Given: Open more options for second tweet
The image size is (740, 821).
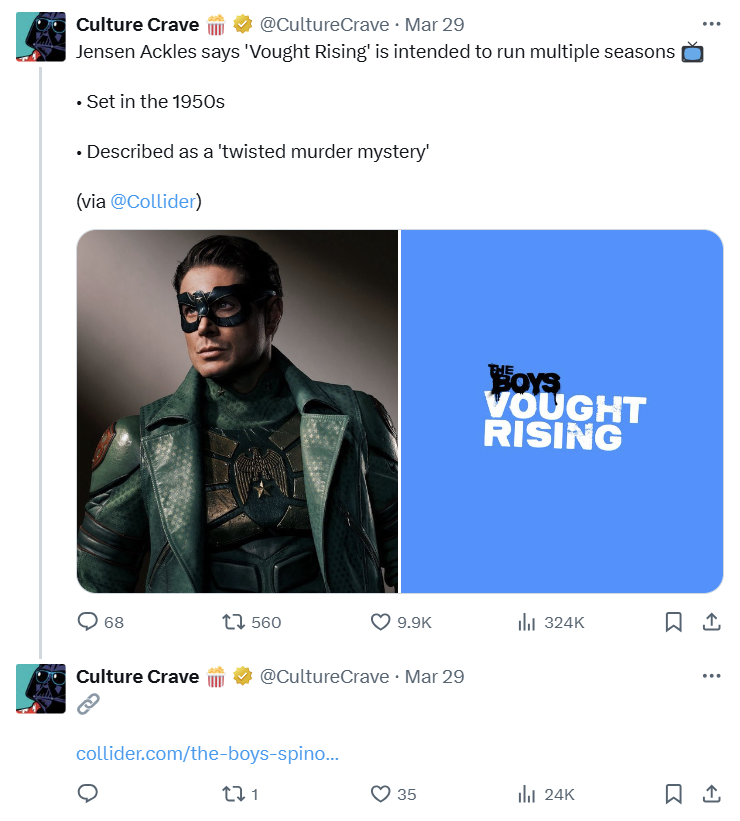Looking at the screenshot, I should coord(711,676).
